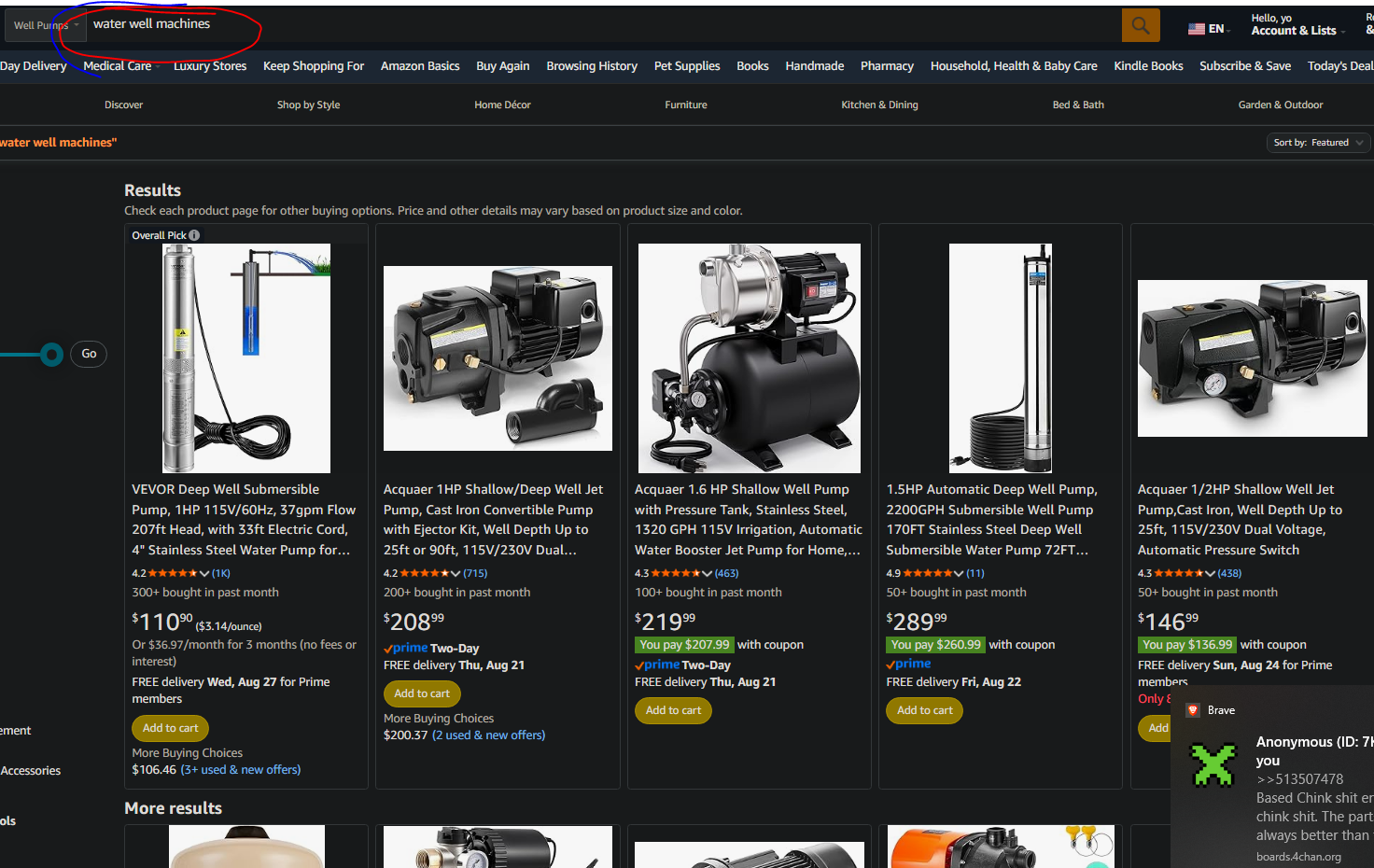Click the price range slider handle
Screen dimensions: 1374x868
51,355
